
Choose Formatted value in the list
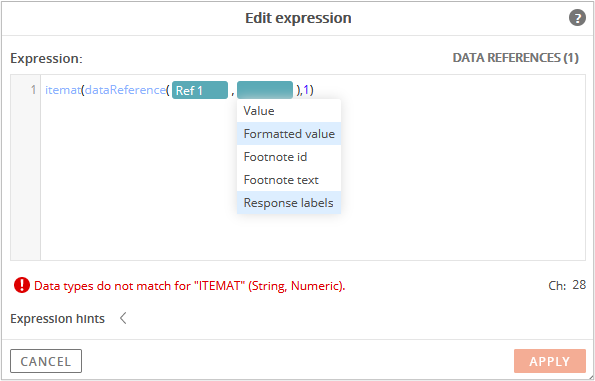[289, 134]
